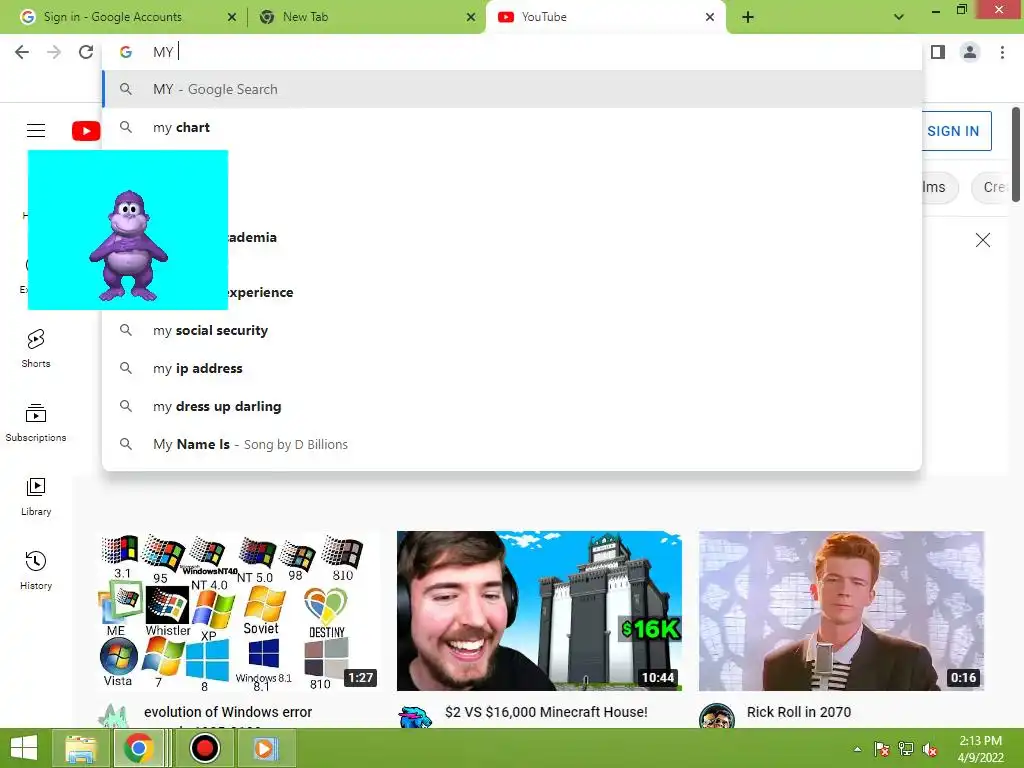Close the Sign in - Google Accounts tab
The width and height of the screenshot is (1024, 768).
click(232, 17)
